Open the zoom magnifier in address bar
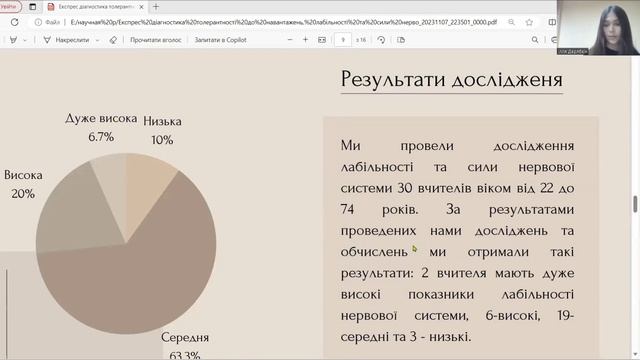Image resolution: width=640 pixels, height=360 pixels. coord(511,22)
